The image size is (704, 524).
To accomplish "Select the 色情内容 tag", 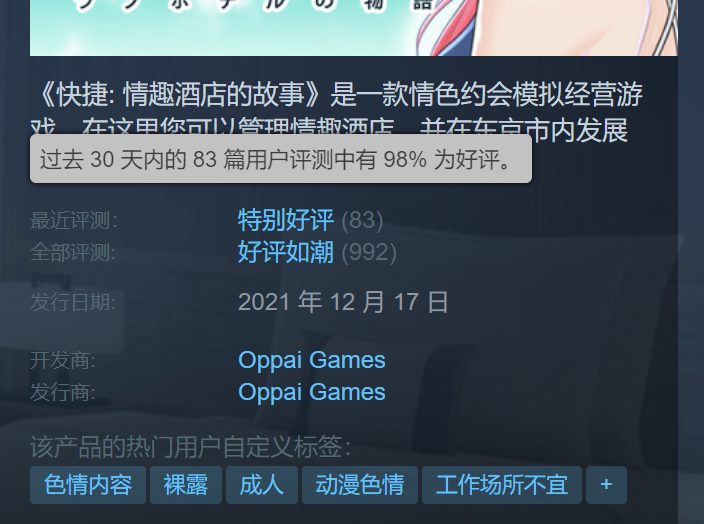I will tap(88, 484).
